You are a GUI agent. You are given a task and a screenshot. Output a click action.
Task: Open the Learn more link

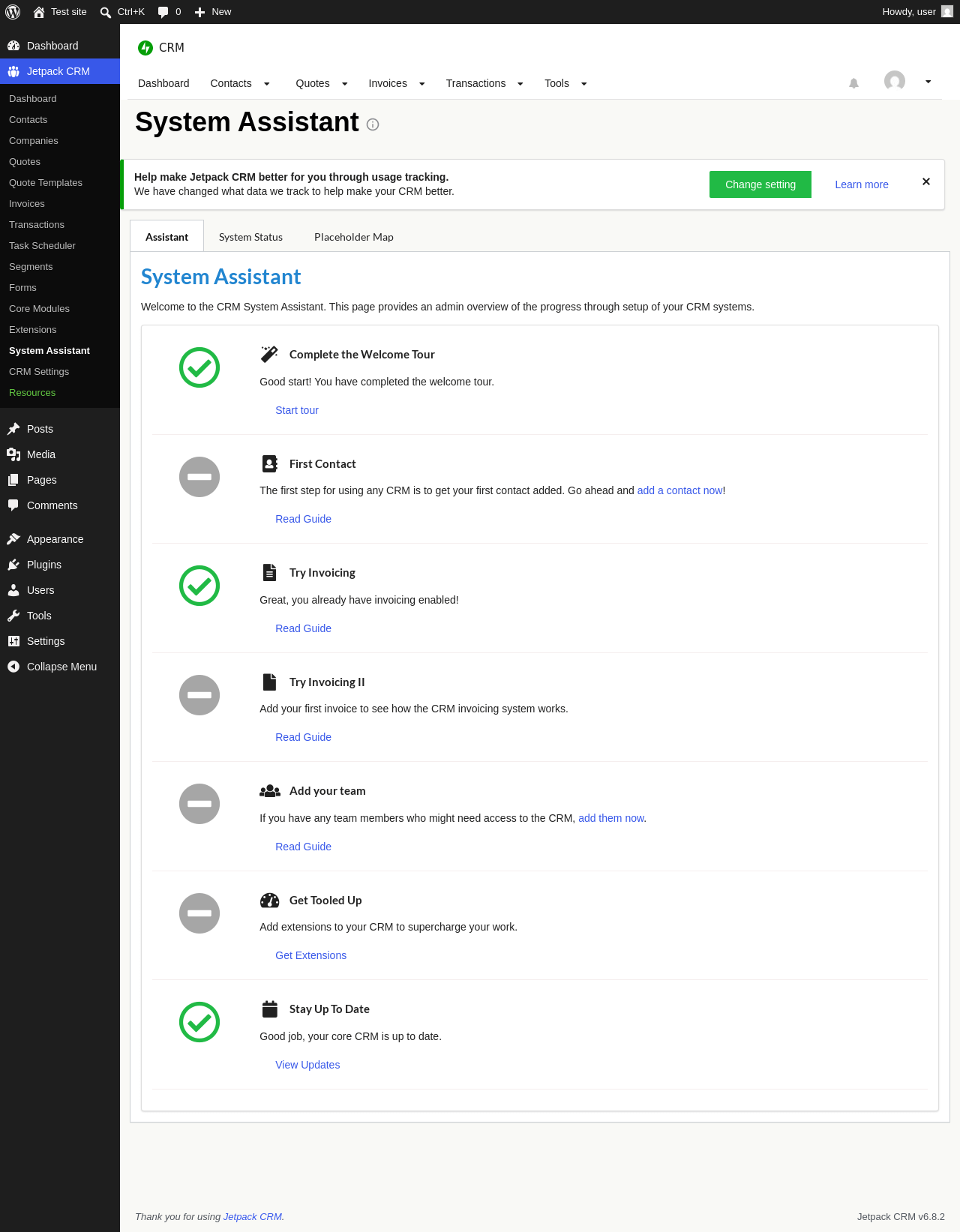pos(862,184)
